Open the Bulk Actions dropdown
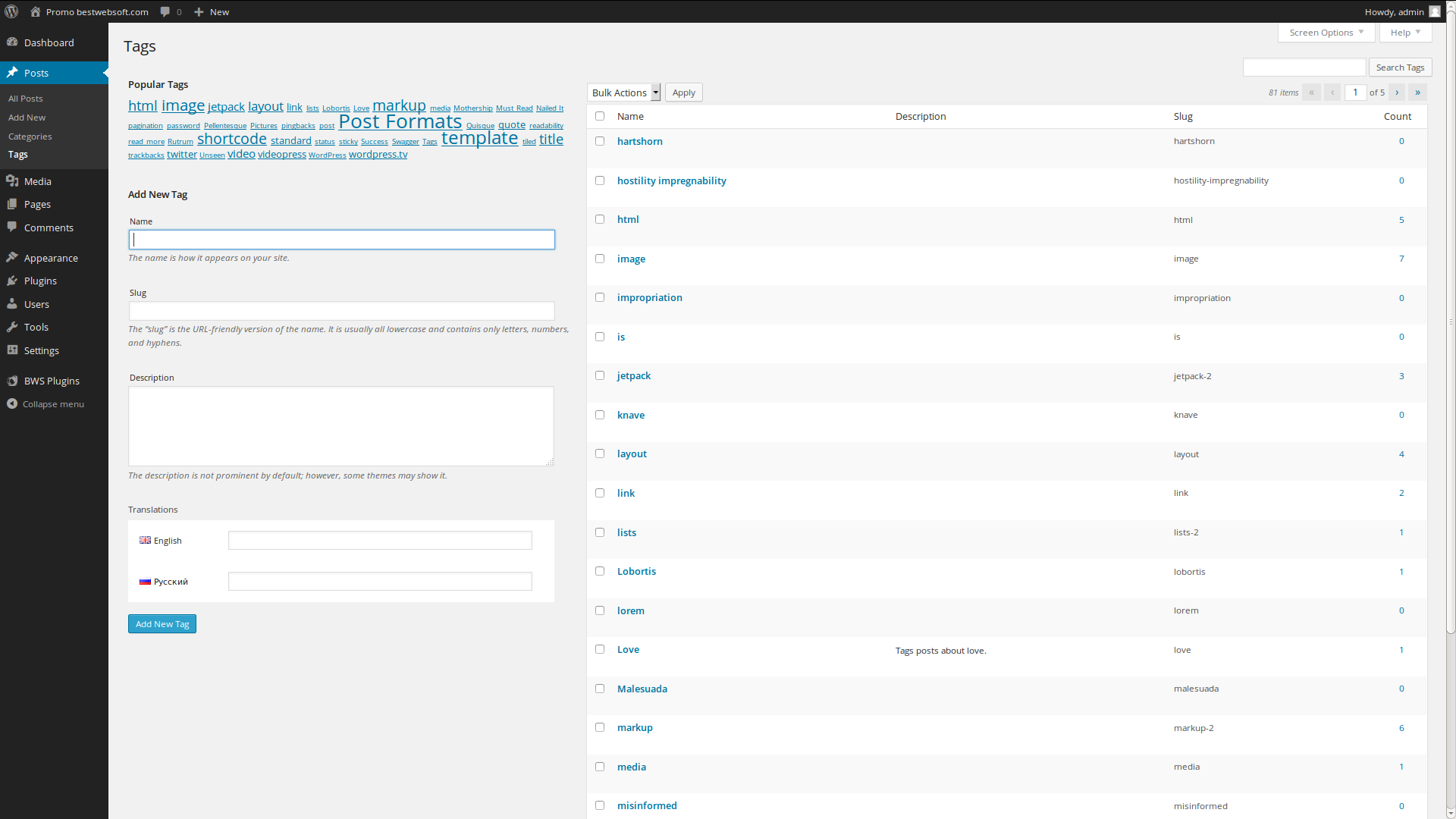Viewport: 1456px width, 819px height. pos(624,93)
